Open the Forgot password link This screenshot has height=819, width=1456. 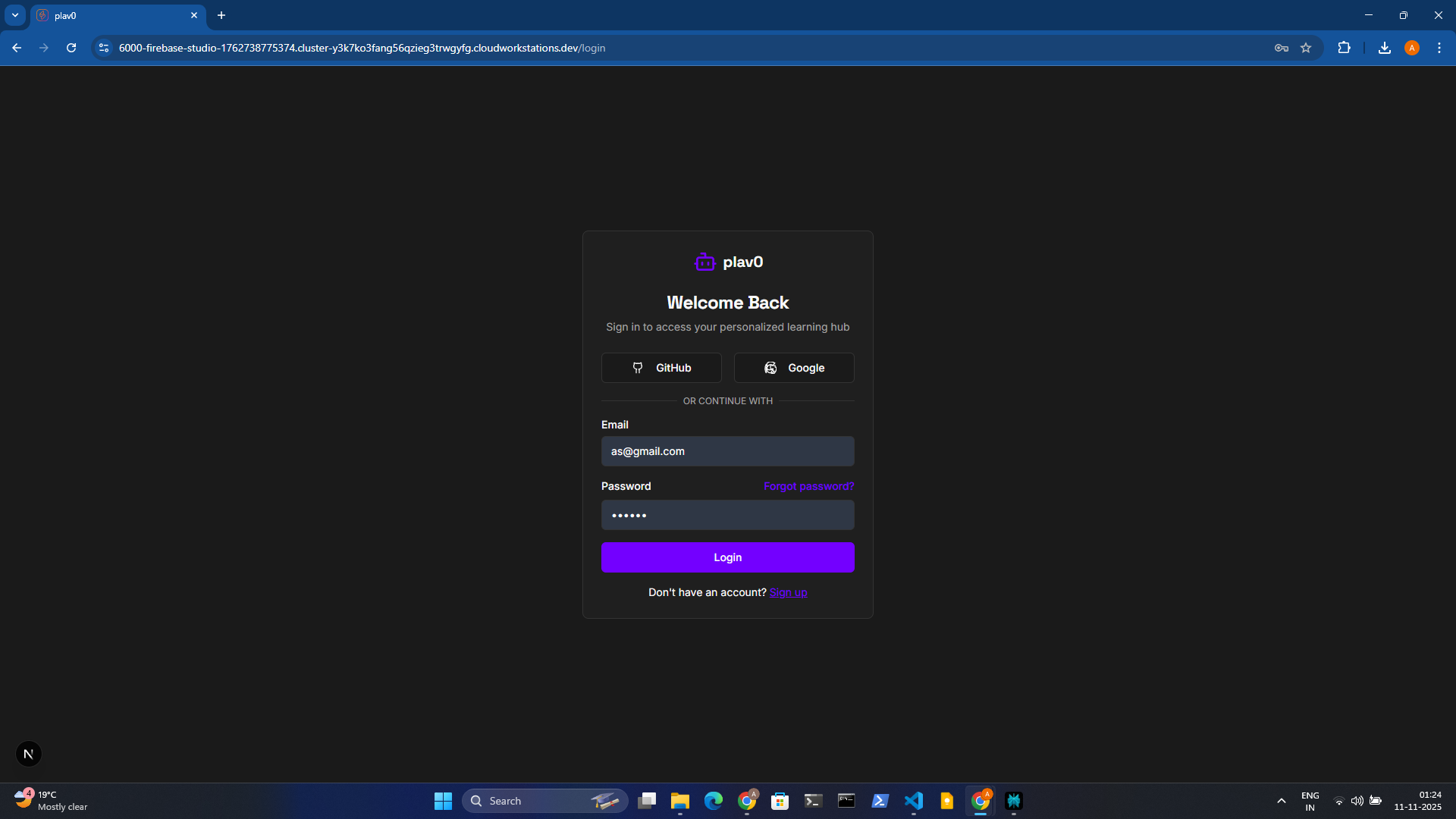coord(808,486)
